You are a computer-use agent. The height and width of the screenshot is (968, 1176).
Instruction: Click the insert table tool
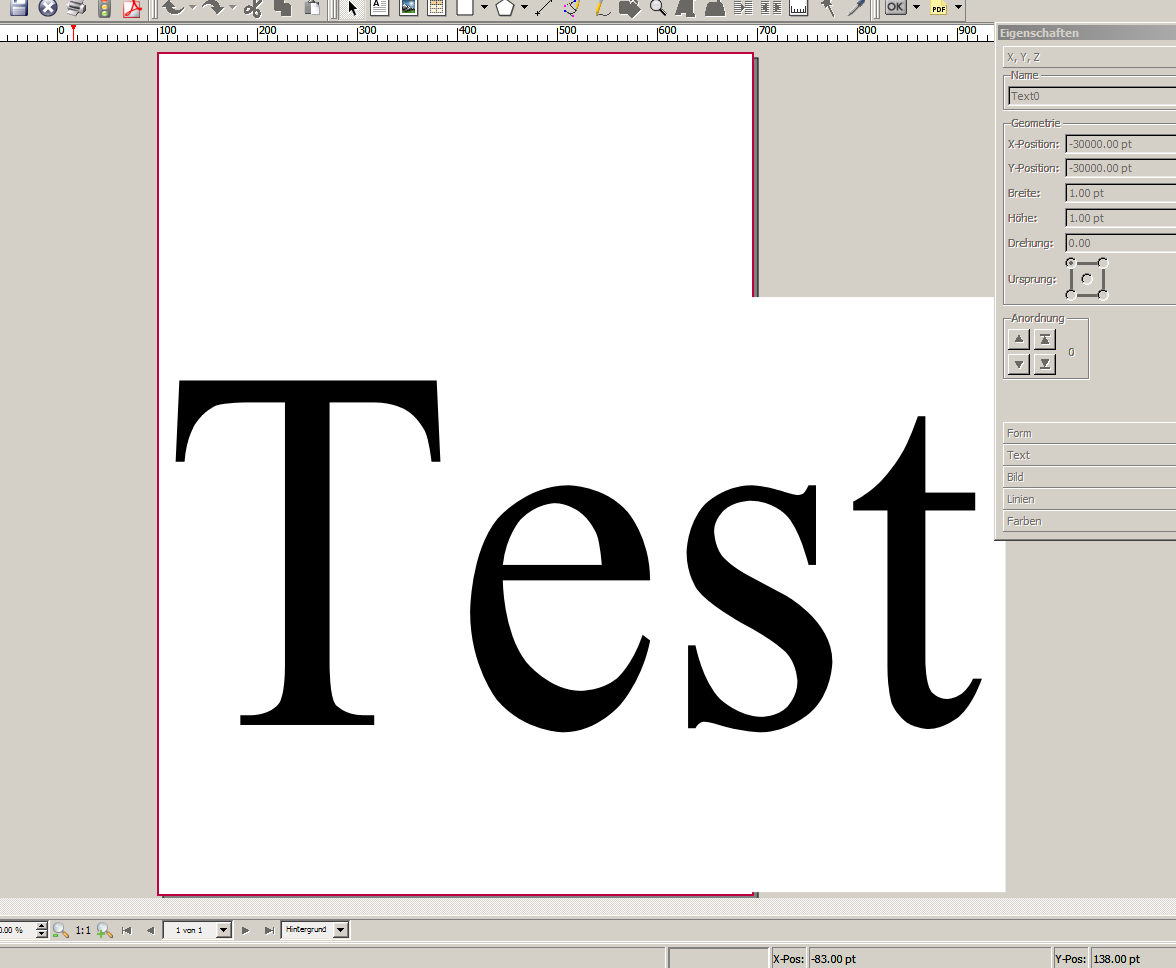click(436, 8)
